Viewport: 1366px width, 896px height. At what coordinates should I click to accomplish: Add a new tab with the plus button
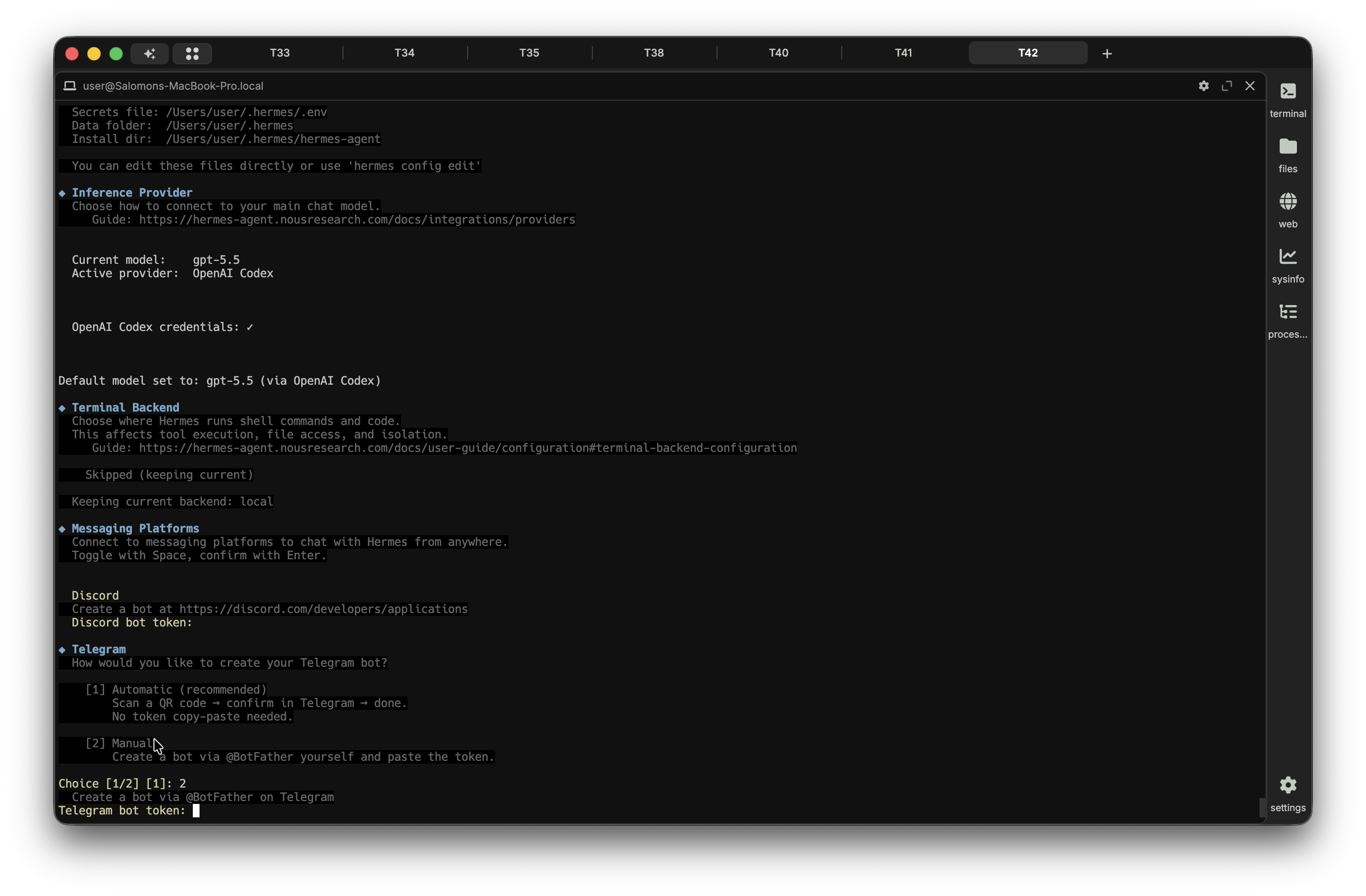point(1107,53)
